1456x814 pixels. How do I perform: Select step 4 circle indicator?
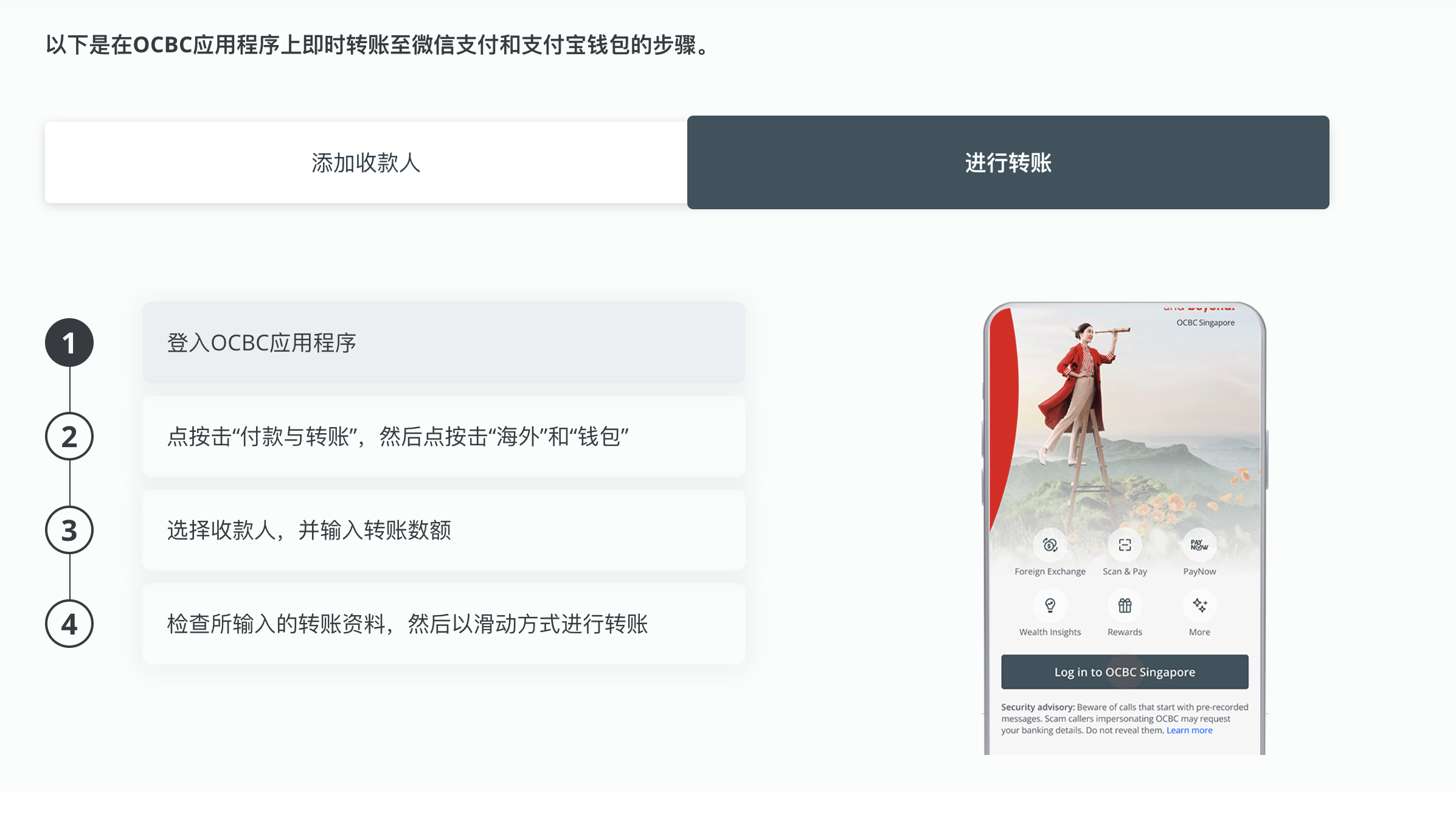[x=69, y=624]
